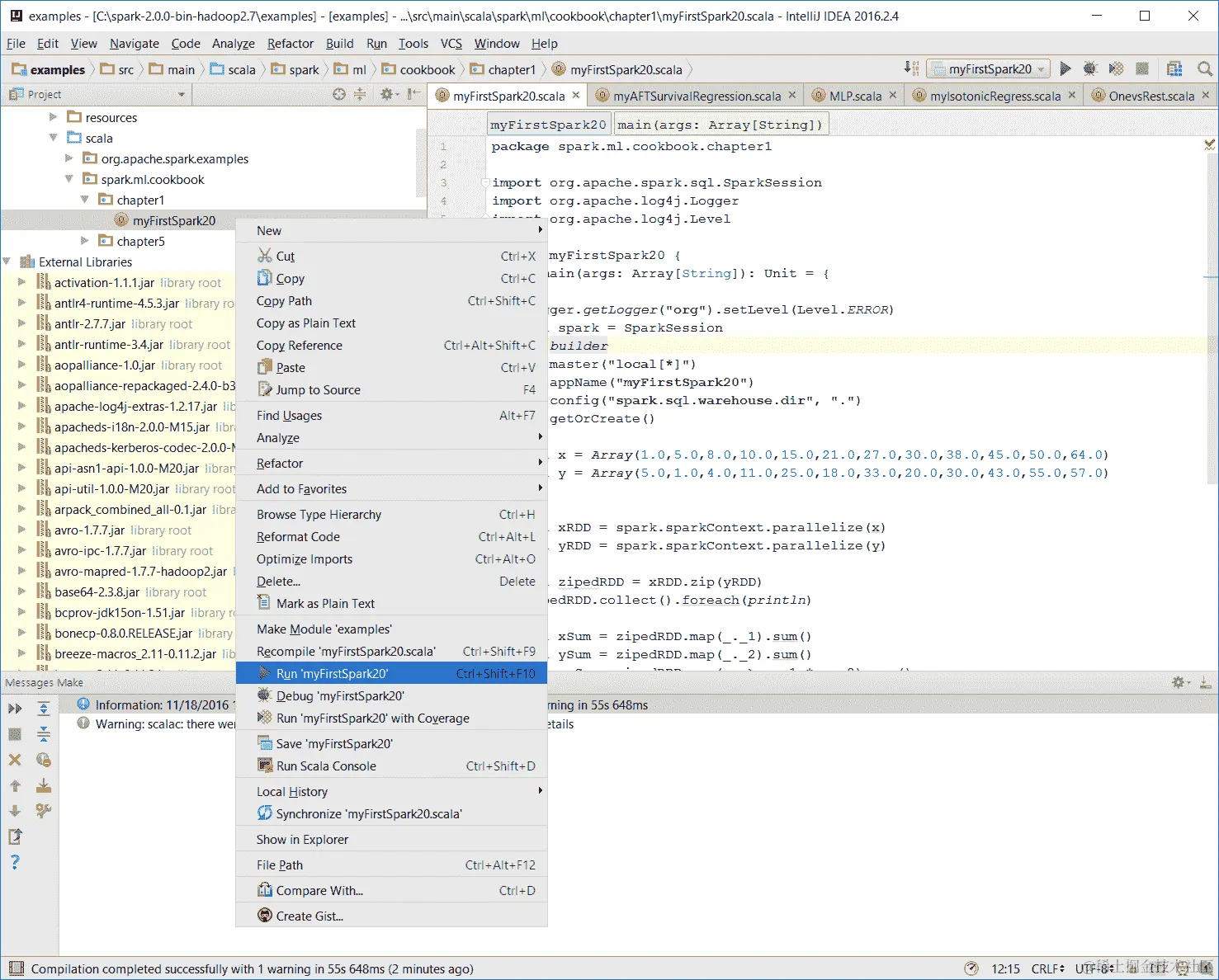Click 'examples' root breadcrumb

coord(49,69)
